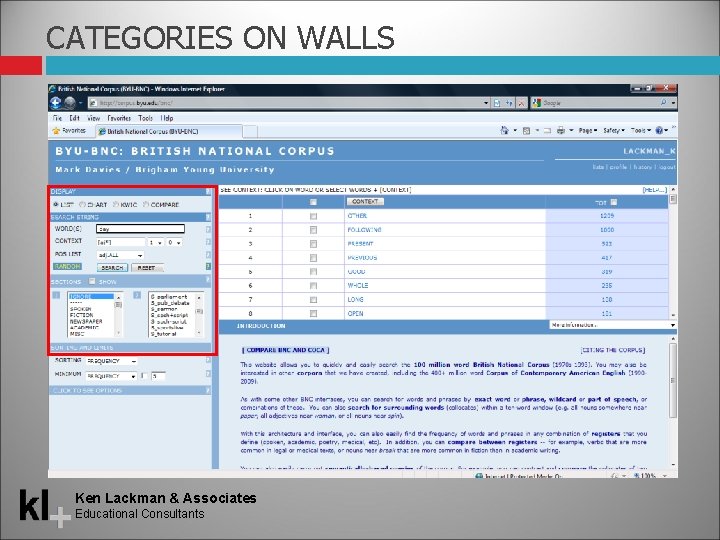Select the KWIC display radio button
The image size is (720, 540).
pos(116,204)
